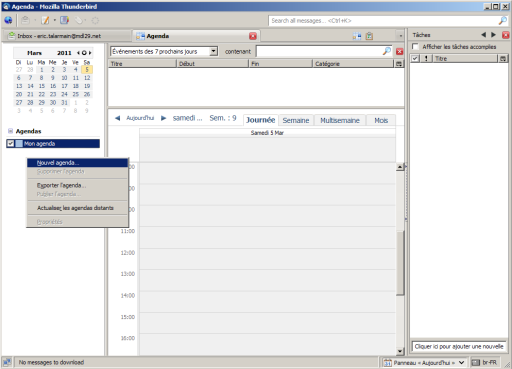512x369 pixels.
Task: Toggle Afficher les tâches accomplies checkbox
Action: [x=415, y=47]
